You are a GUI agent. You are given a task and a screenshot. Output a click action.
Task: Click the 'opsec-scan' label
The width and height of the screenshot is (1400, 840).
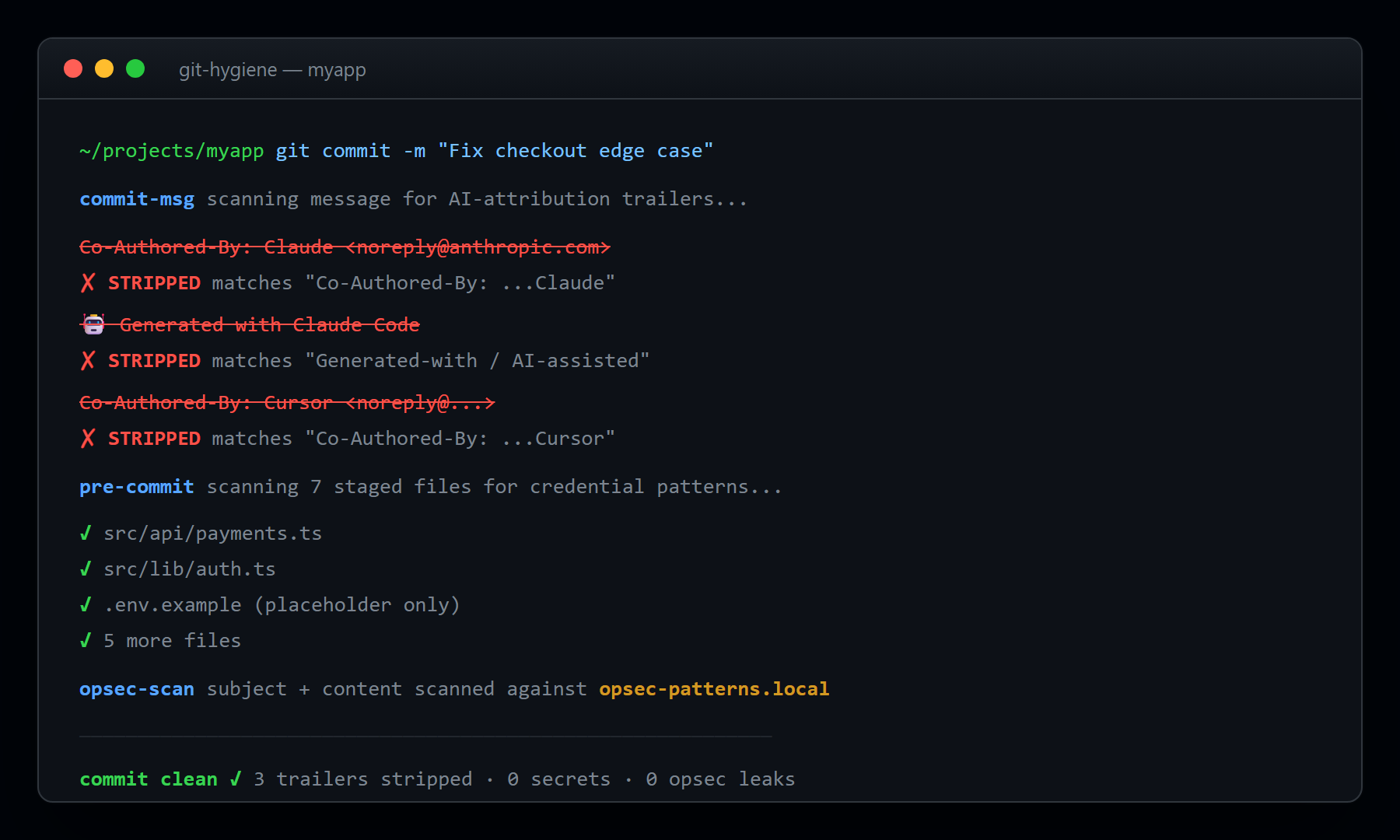137,689
